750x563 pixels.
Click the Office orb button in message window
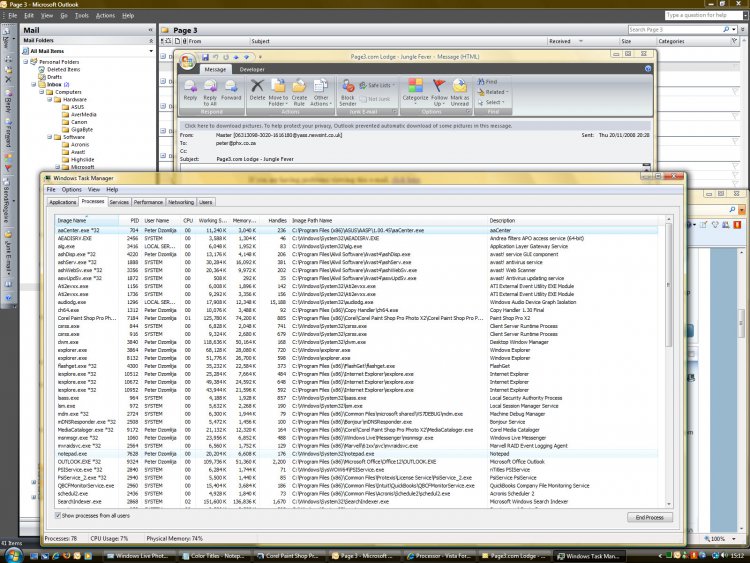point(187,61)
